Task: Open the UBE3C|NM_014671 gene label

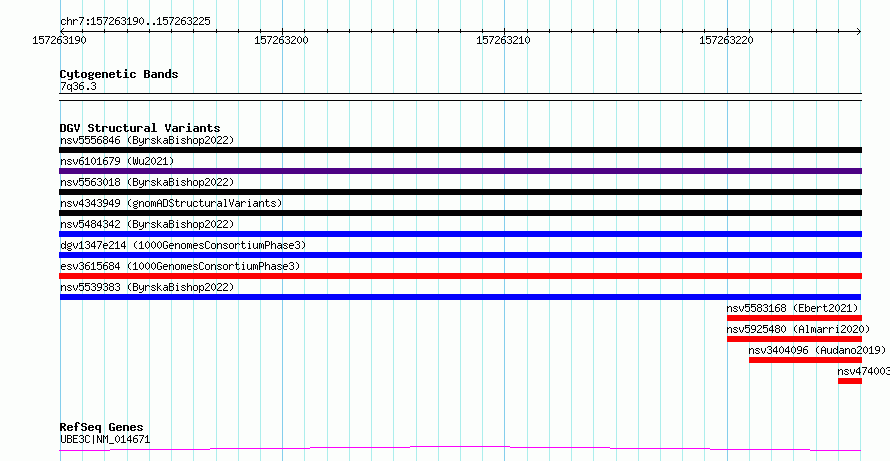Action: coord(105,439)
